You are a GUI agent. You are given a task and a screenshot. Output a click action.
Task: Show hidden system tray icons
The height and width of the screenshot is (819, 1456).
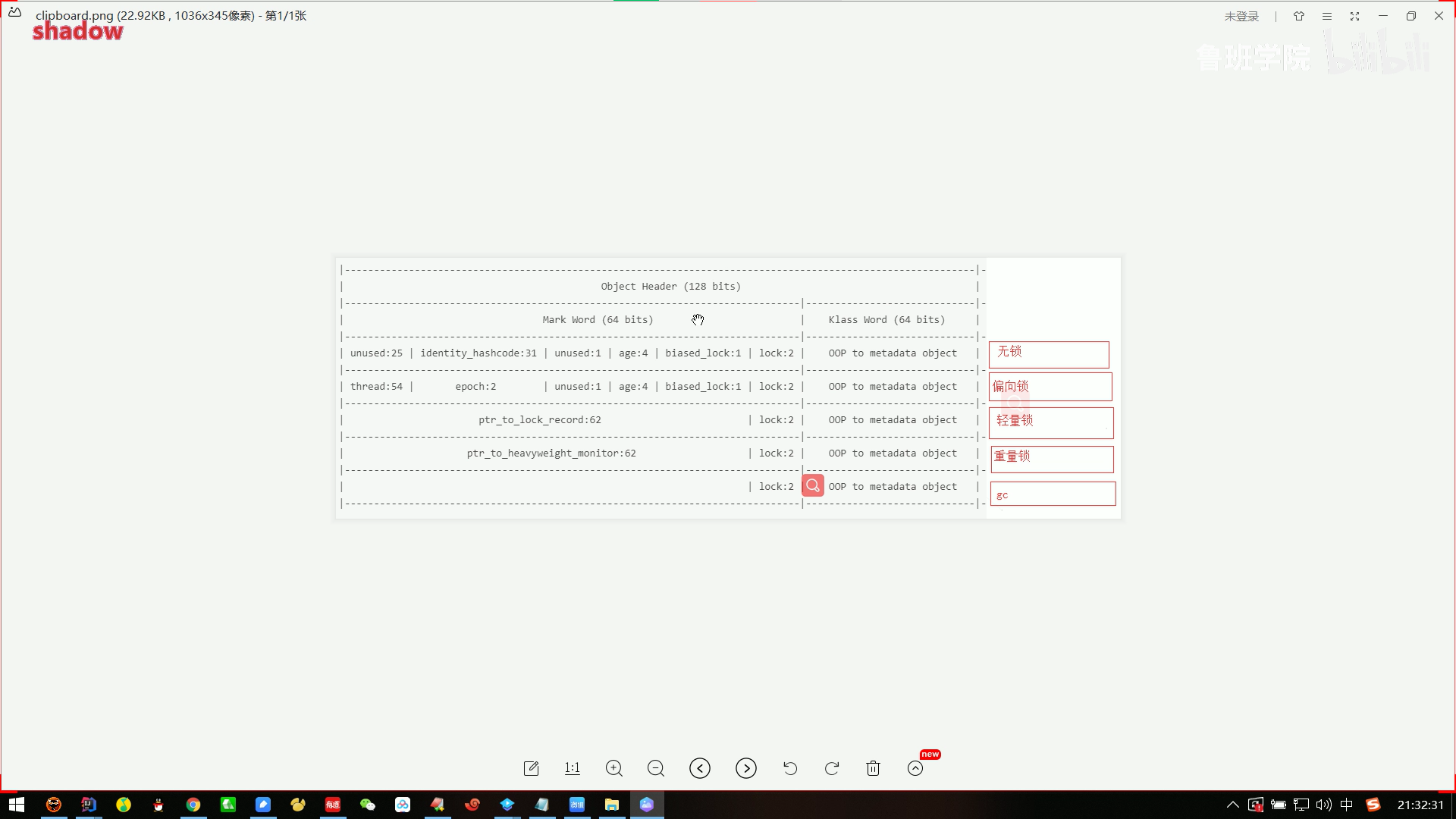coord(1232,805)
